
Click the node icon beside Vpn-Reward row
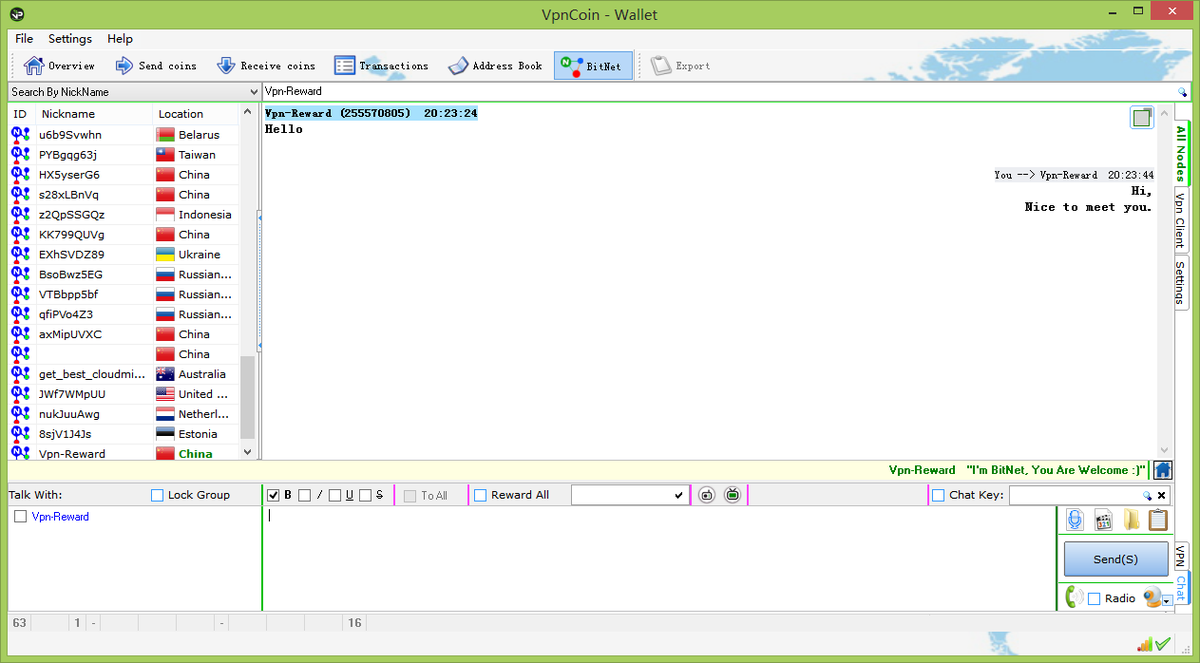coord(20,453)
